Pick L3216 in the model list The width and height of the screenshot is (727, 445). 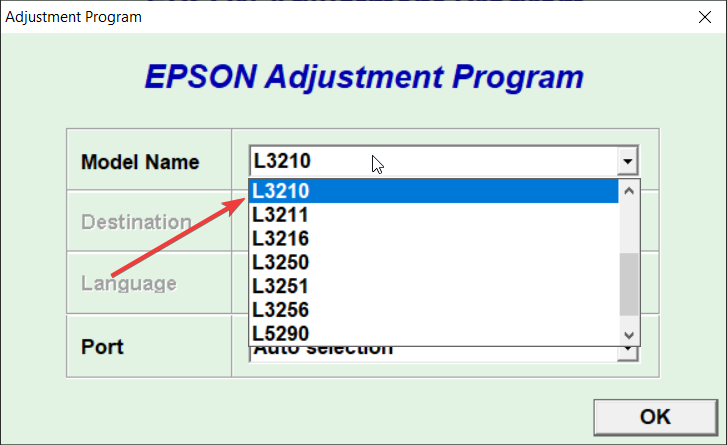tap(434, 239)
